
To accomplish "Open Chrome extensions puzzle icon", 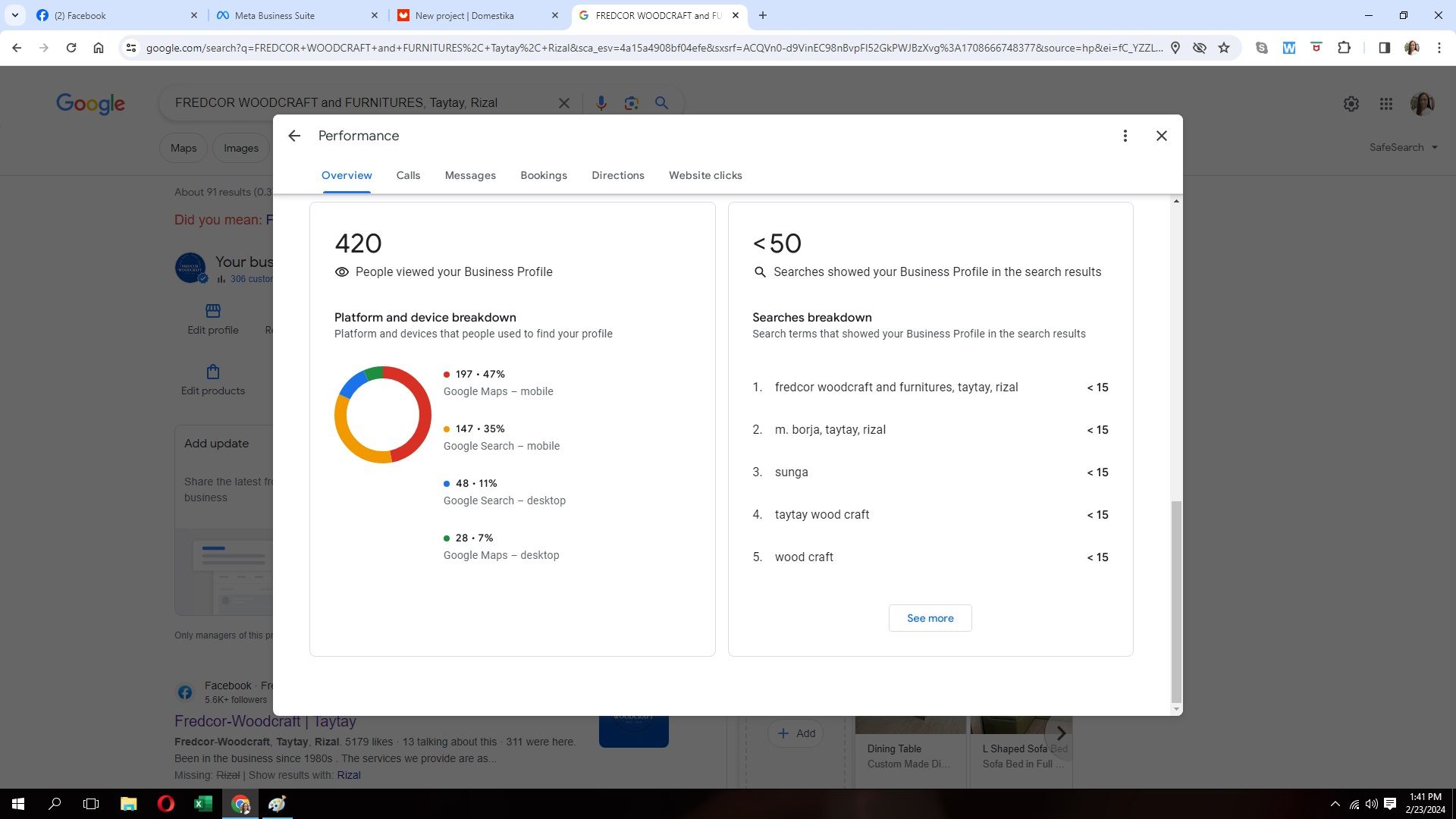I will 1344,48.
